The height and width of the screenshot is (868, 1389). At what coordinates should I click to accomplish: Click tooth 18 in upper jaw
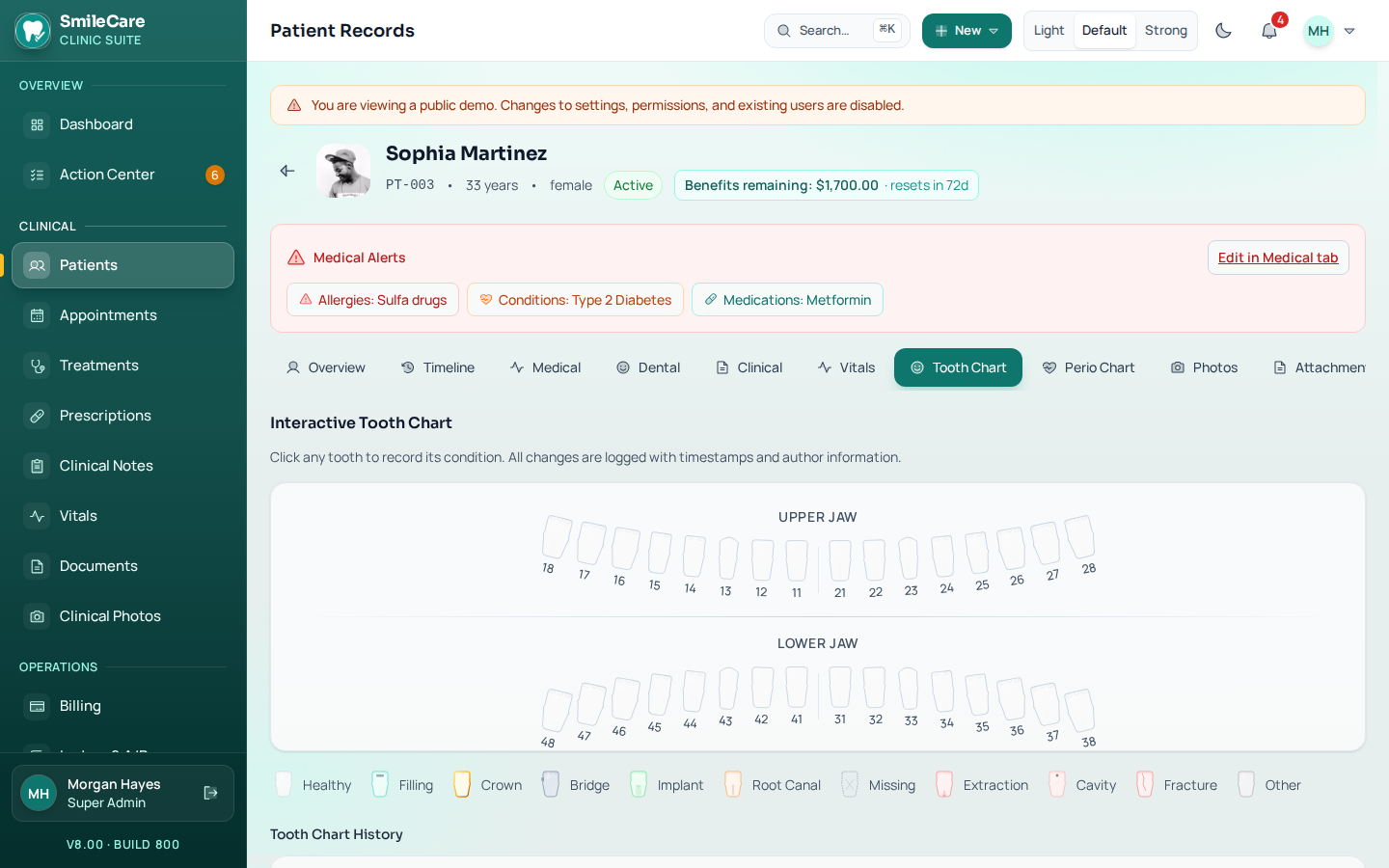pos(557,537)
